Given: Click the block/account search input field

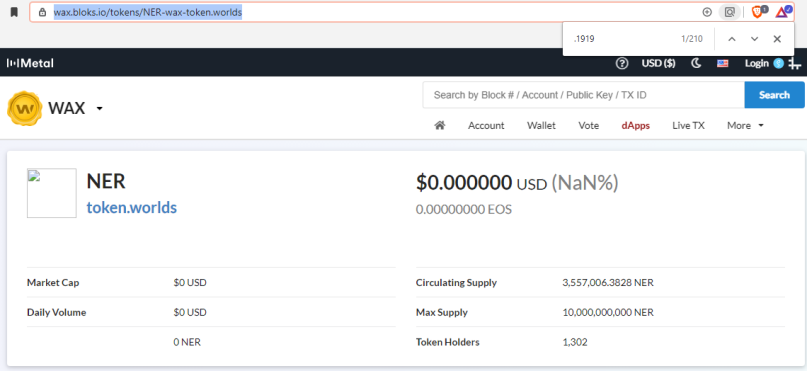Looking at the screenshot, I should coord(584,95).
